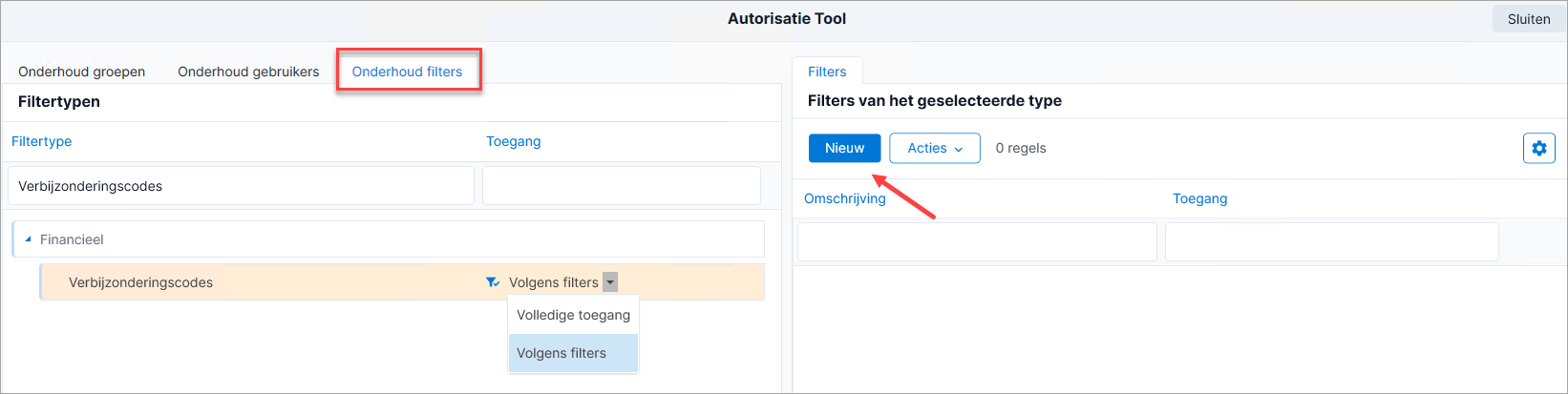
Task: Sort by Toegang column in Filters panel
Action: (x=1199, y=198)
